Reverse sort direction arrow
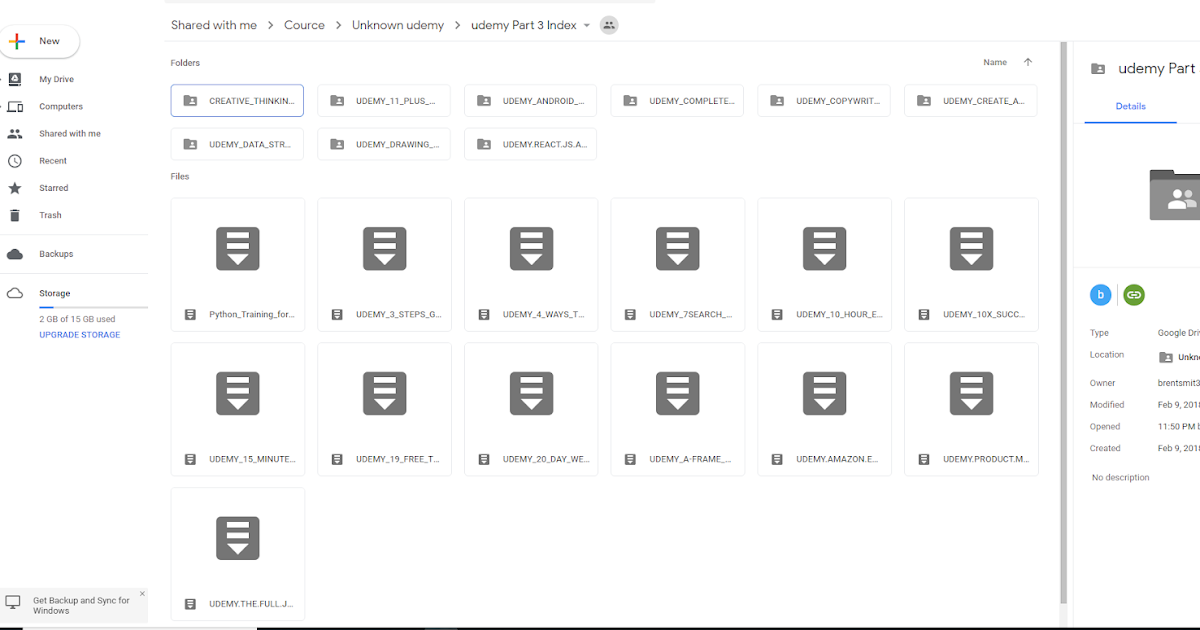1200x630 pixels. tap(1027, 62)
